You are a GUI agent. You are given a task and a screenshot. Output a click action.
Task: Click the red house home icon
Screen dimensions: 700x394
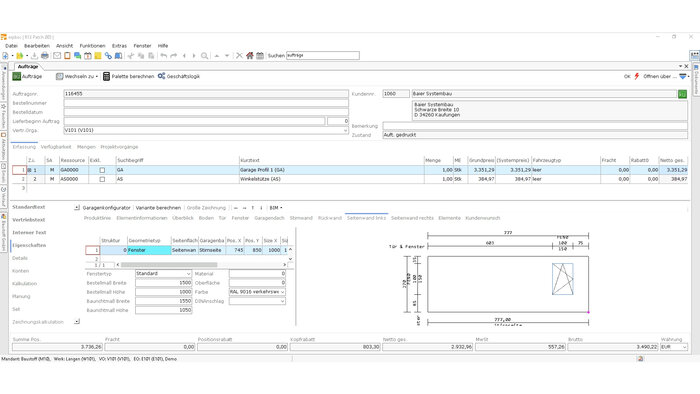coord(250,56)
